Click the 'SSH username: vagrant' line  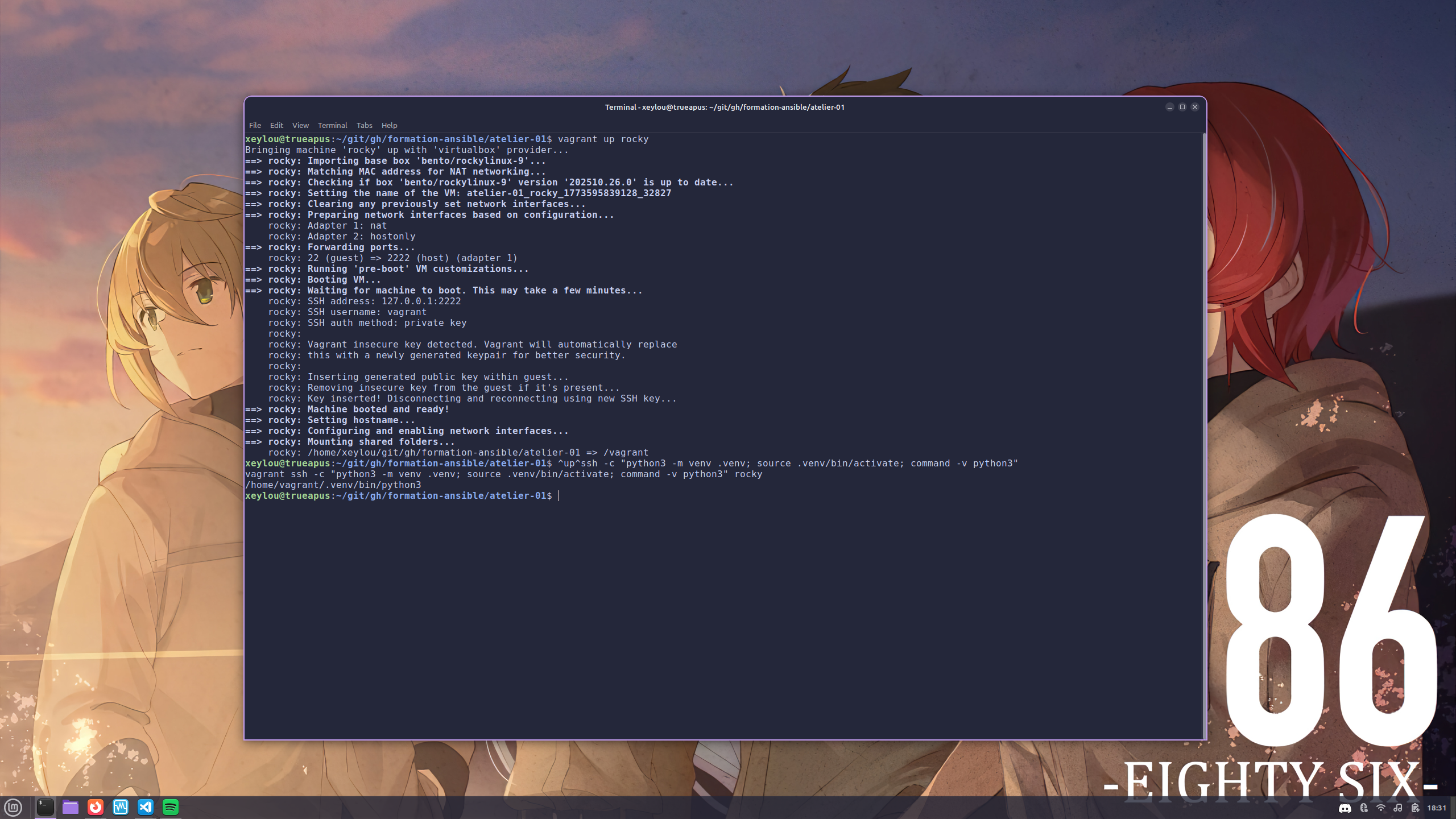coord(347,312)
